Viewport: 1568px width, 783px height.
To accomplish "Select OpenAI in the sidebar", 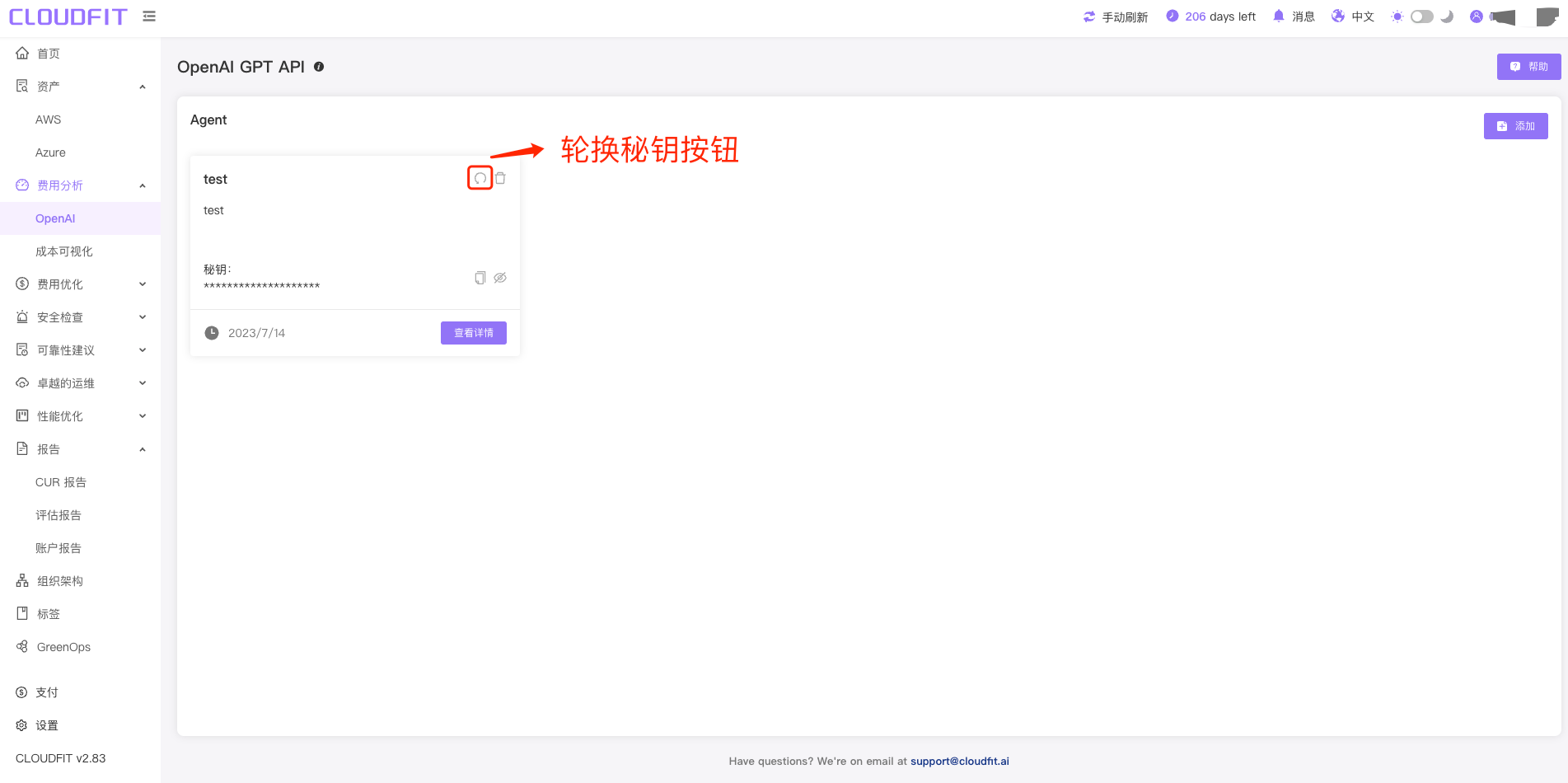I will (80, 218).
